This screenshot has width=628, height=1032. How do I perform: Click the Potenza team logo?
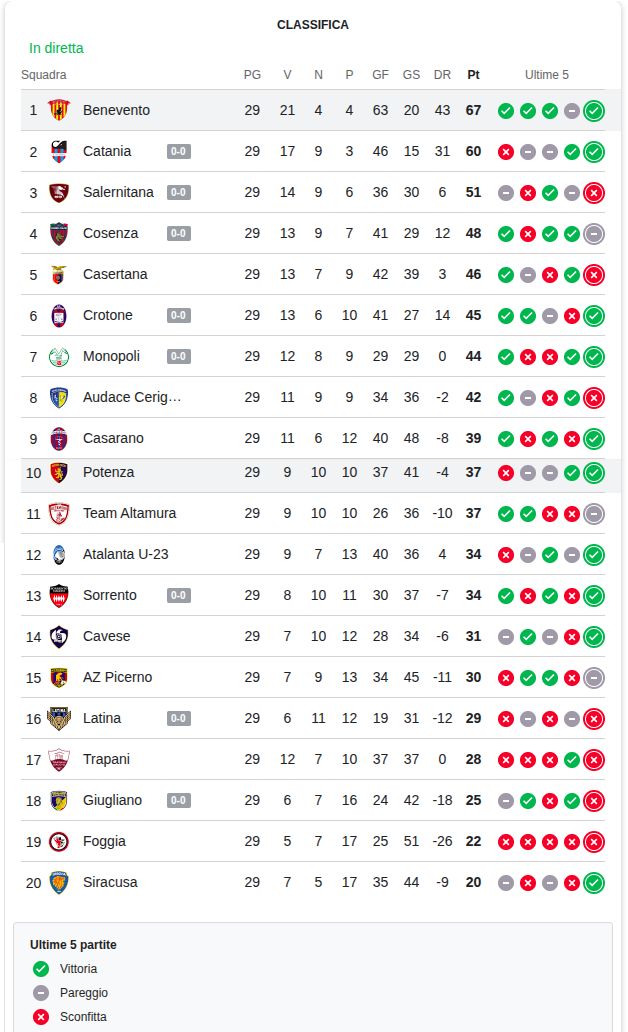click(59, 472)
